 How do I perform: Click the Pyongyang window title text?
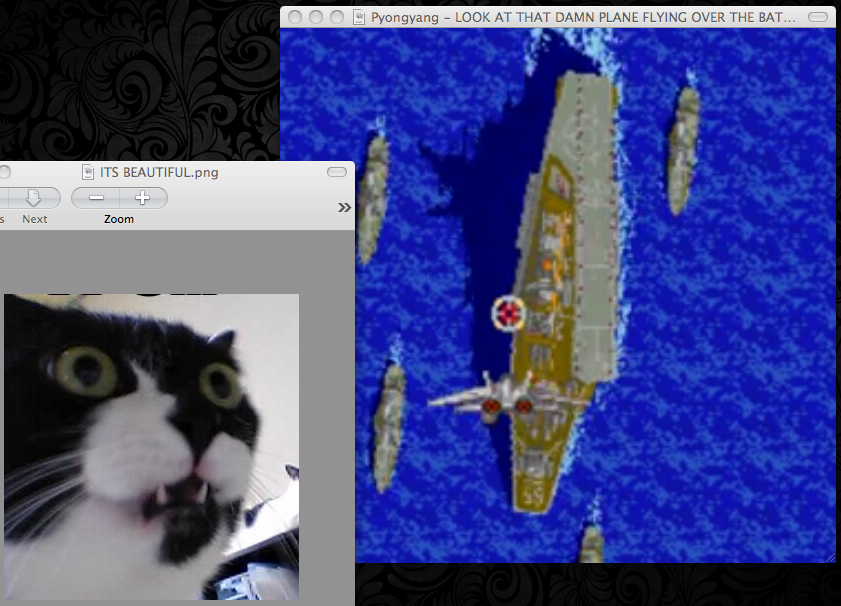tap(583, 18)
